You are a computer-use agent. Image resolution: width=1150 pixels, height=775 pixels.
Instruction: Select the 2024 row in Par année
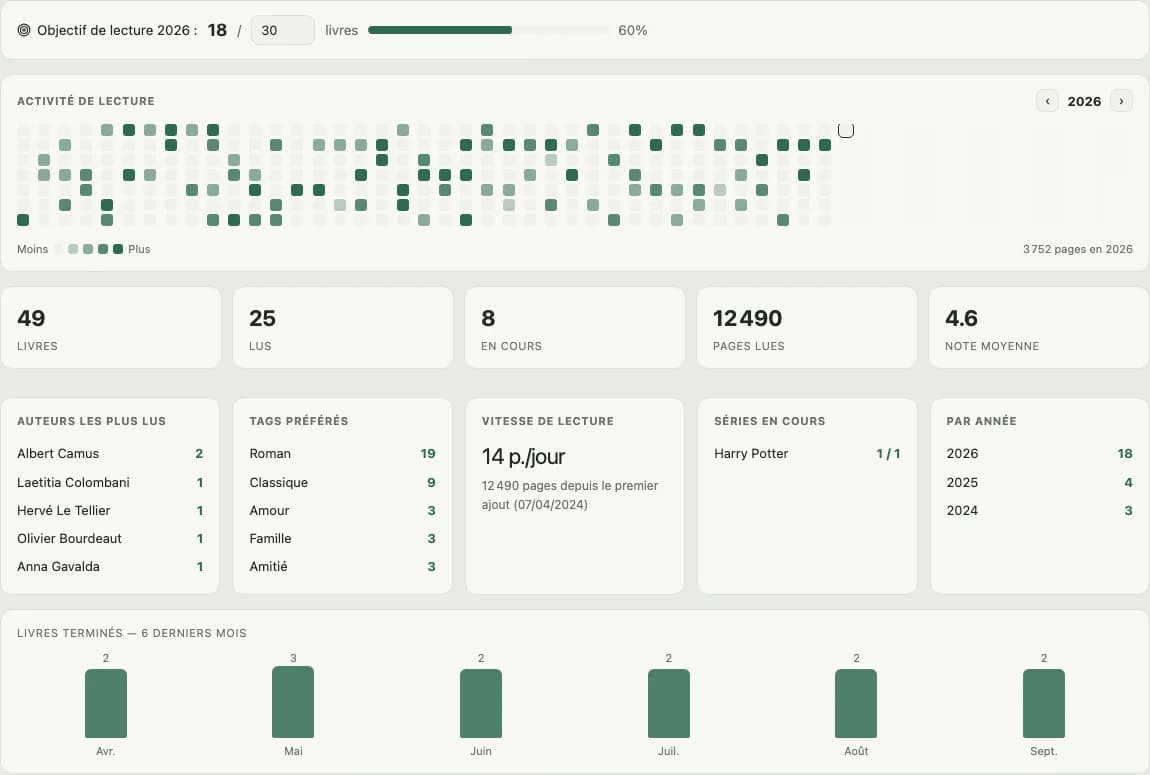coord(1039,510)
